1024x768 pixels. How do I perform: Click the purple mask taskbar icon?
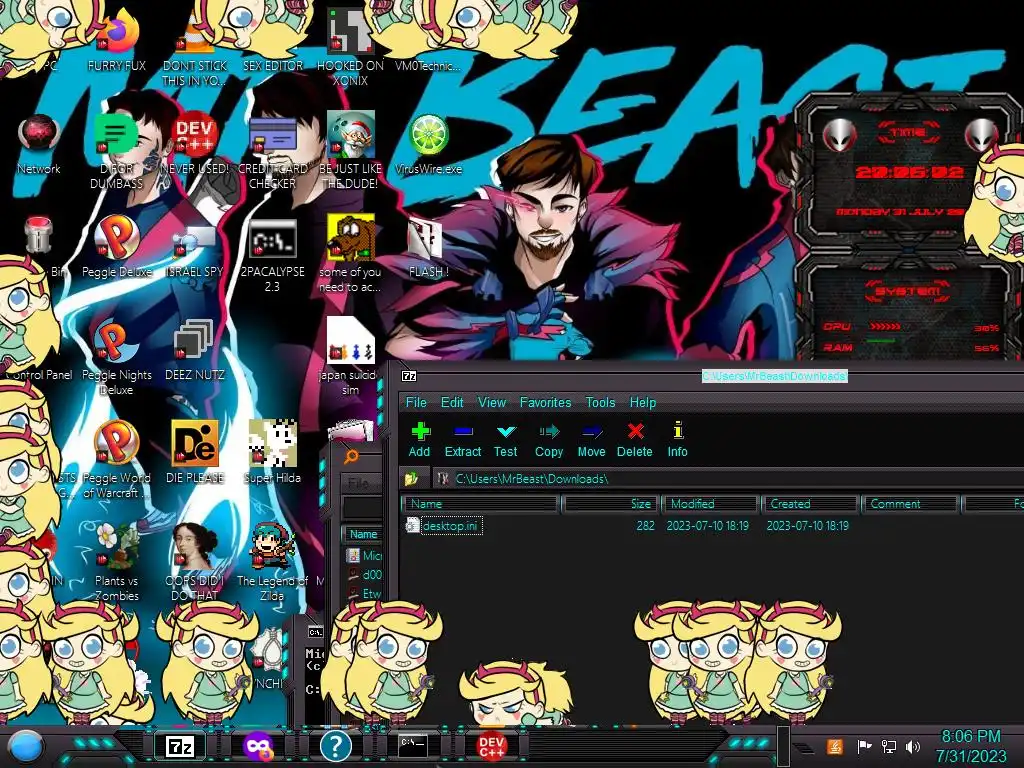pos(258,746)
